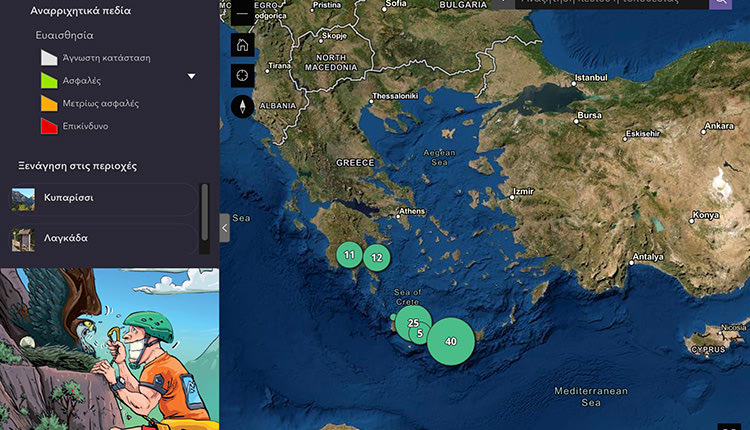Click the CYPRUS country label
Screen dimensions: 750x430
click(x=708, y=350)
